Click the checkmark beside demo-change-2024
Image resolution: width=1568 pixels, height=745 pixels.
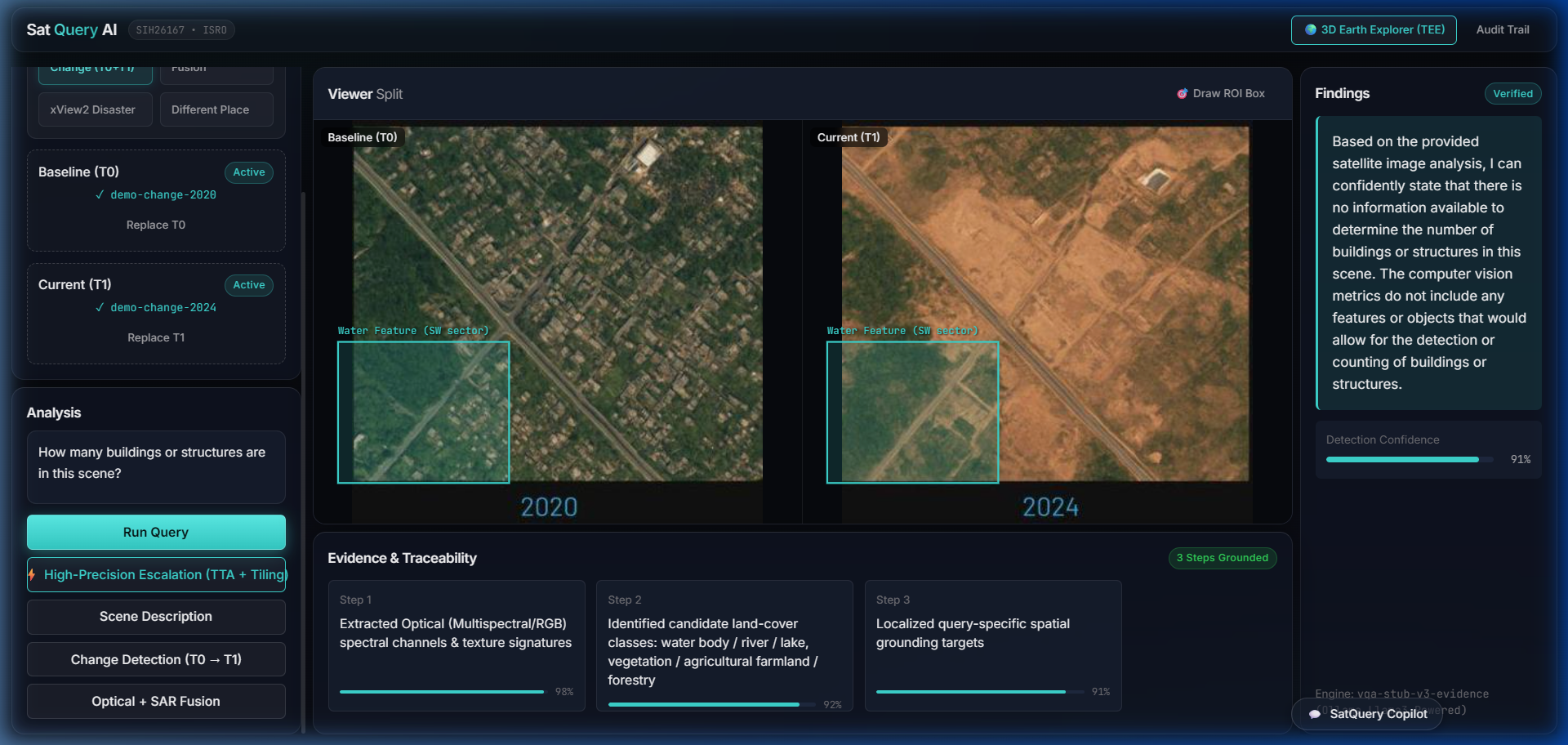100,307
